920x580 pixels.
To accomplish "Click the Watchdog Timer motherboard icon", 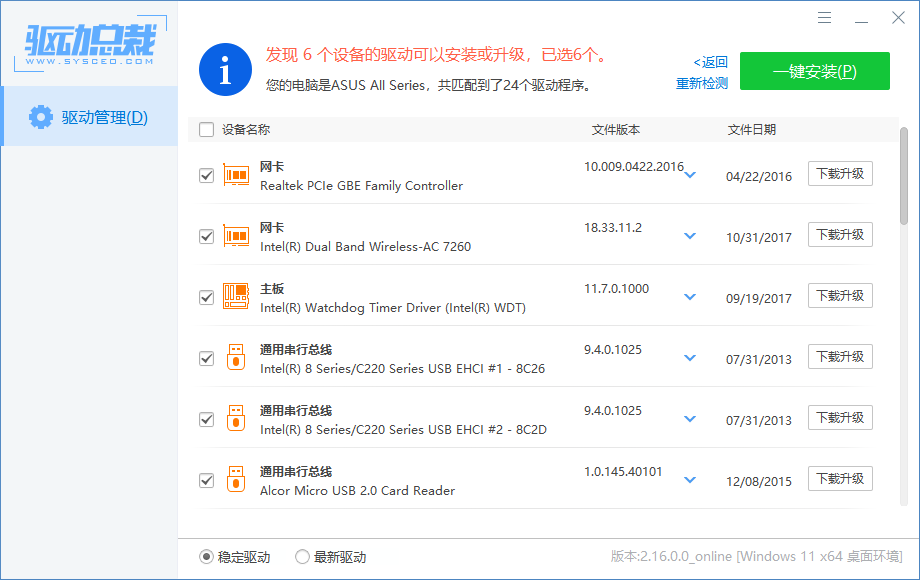I will (x=236, y=296).
